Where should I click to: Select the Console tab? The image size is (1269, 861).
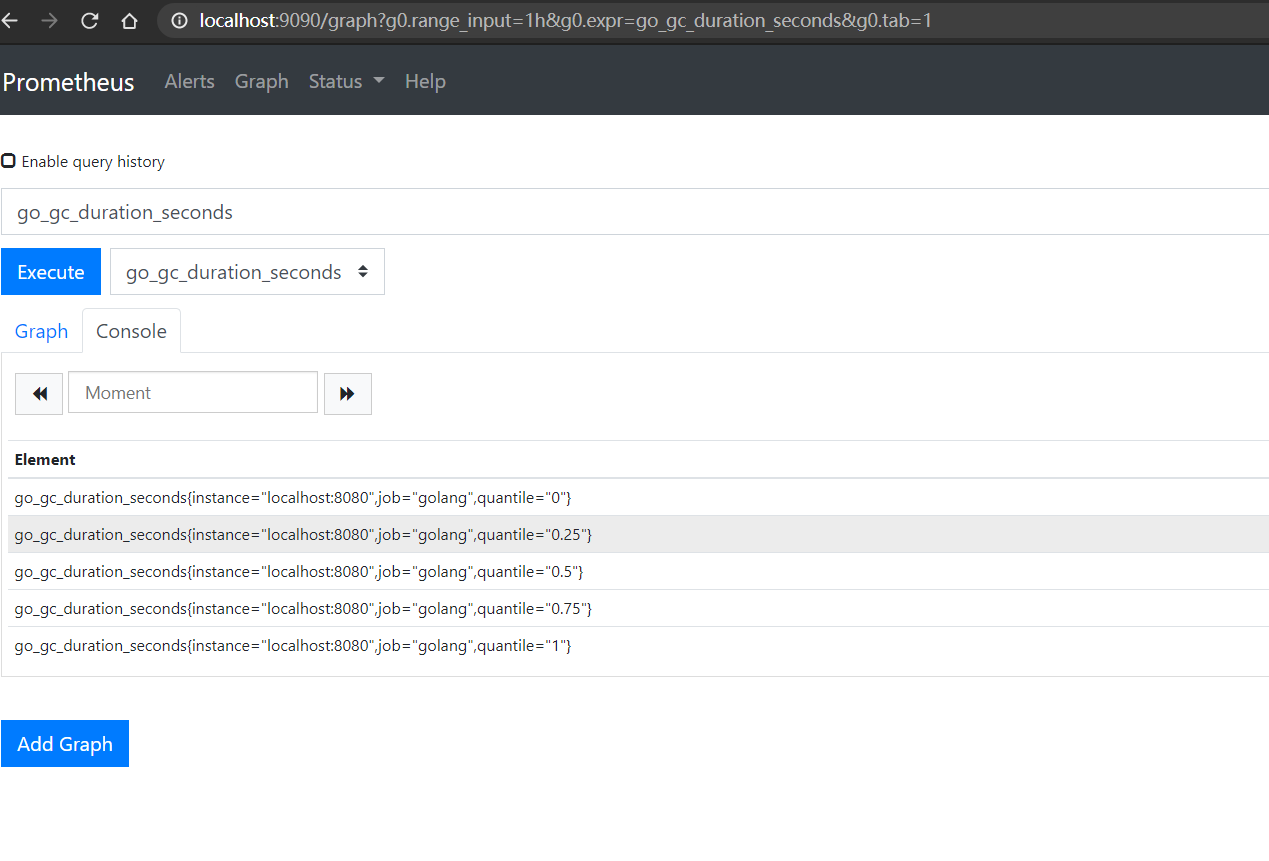[x=131, y=331]
